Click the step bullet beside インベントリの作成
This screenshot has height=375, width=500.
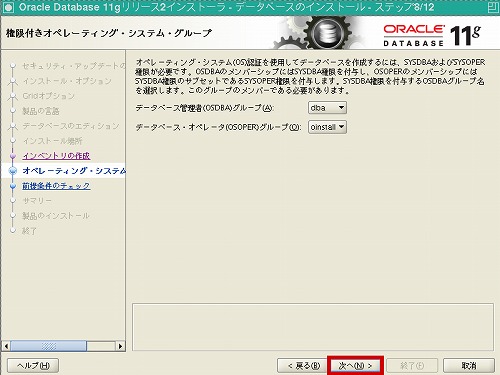click(13, 156)
